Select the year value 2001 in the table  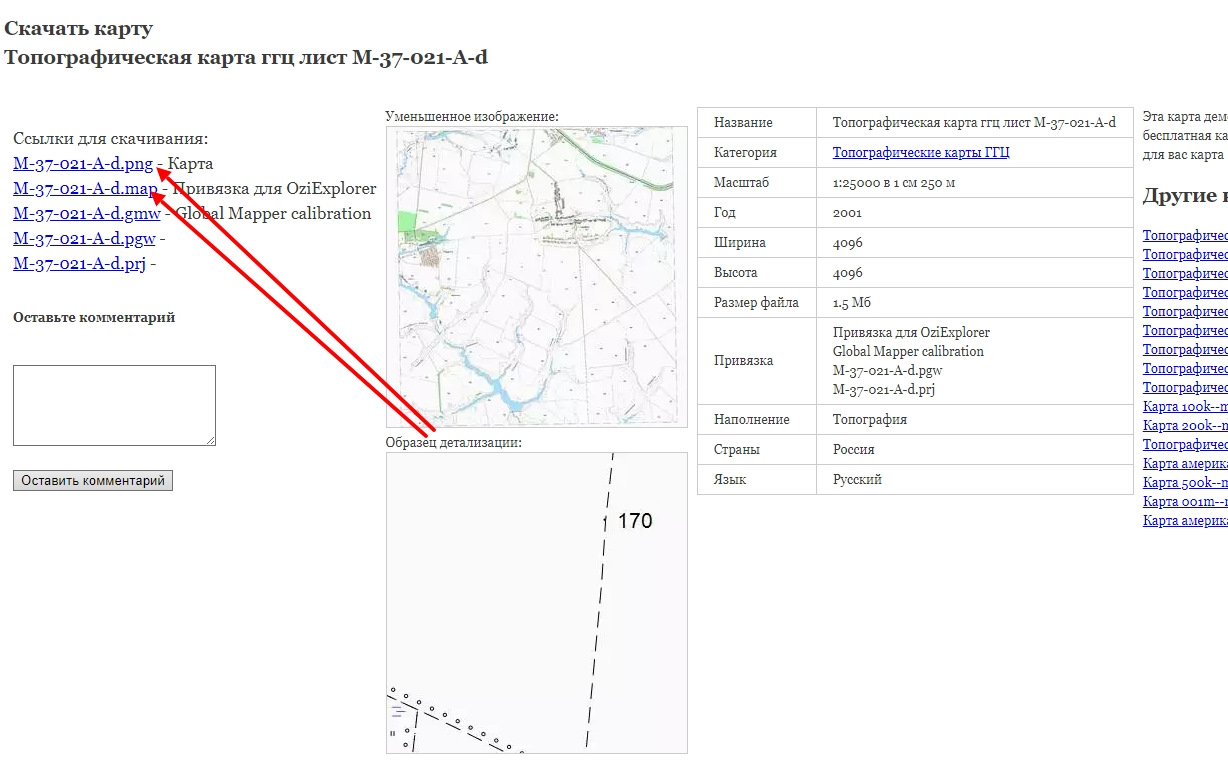[846, 212]
